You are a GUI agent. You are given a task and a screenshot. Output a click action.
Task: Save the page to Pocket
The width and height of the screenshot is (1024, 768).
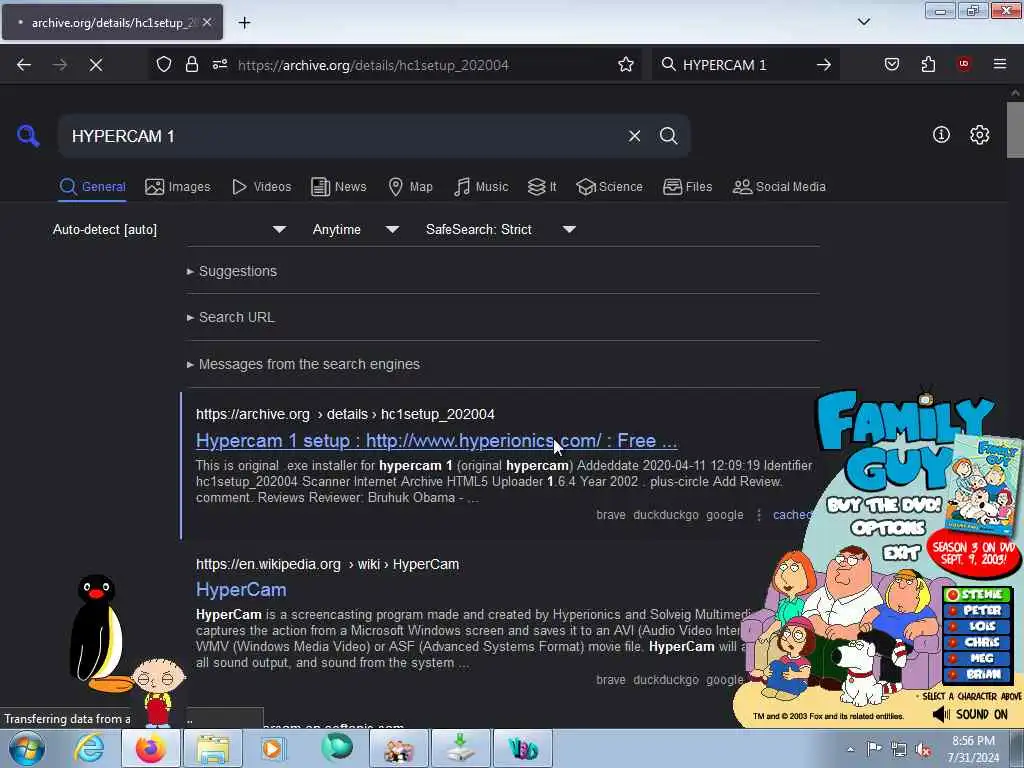click(892, 64)
